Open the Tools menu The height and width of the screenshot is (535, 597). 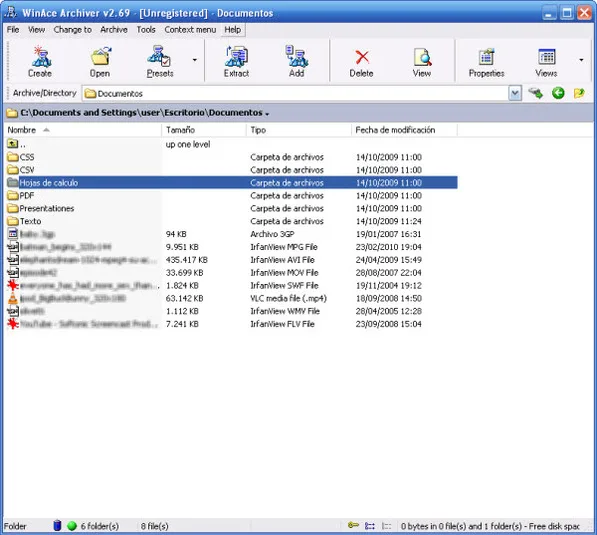(146, 30)
